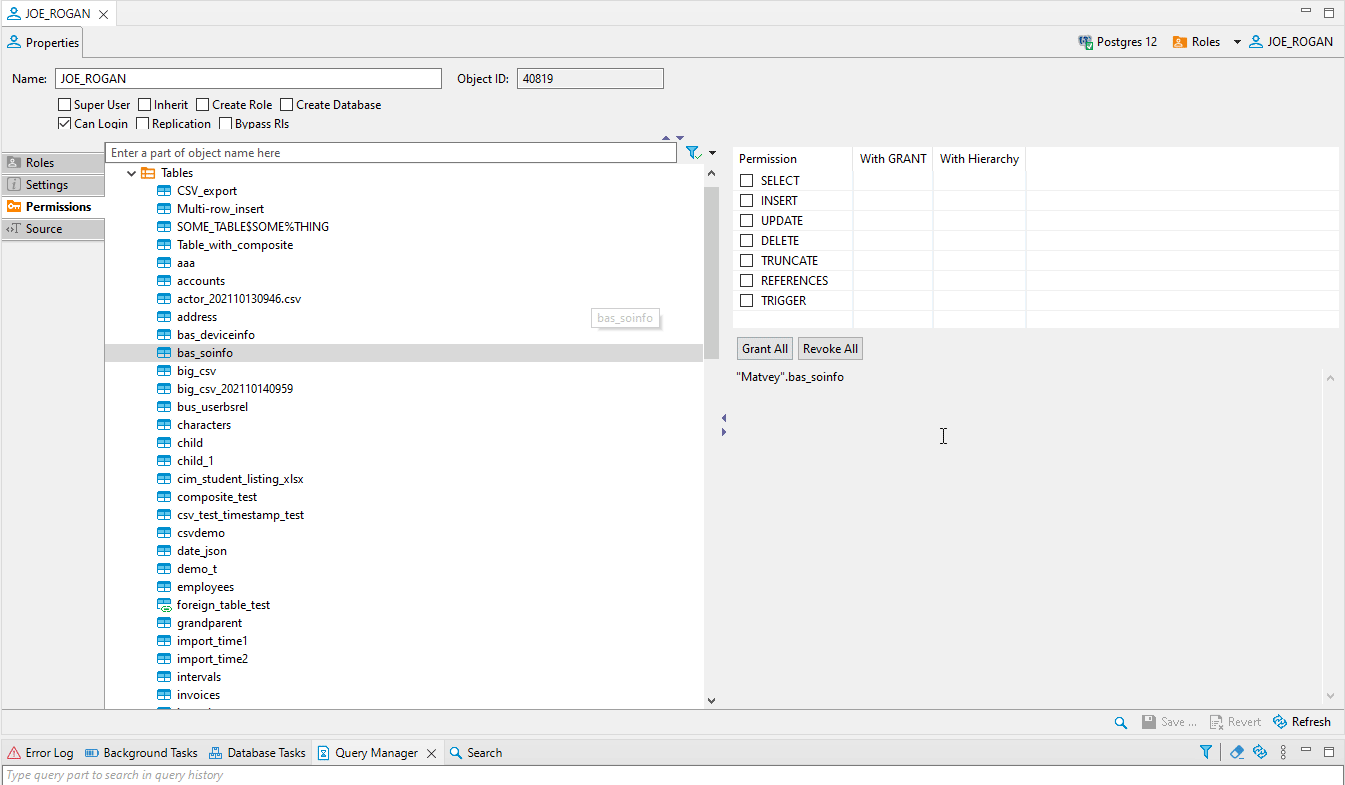Click the filter icon above the object tree

(693, 151)
